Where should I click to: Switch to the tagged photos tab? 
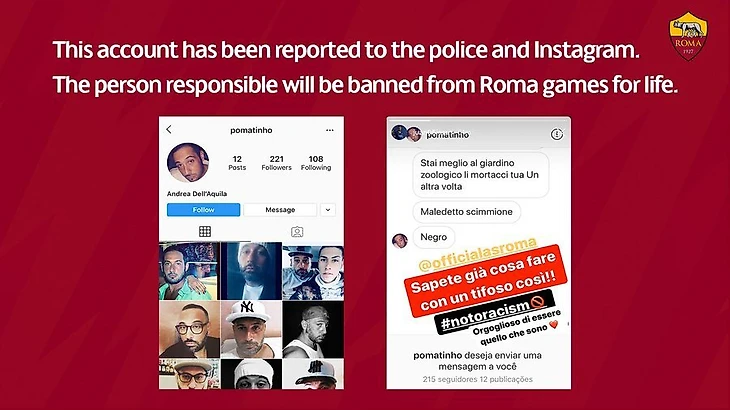297,231
